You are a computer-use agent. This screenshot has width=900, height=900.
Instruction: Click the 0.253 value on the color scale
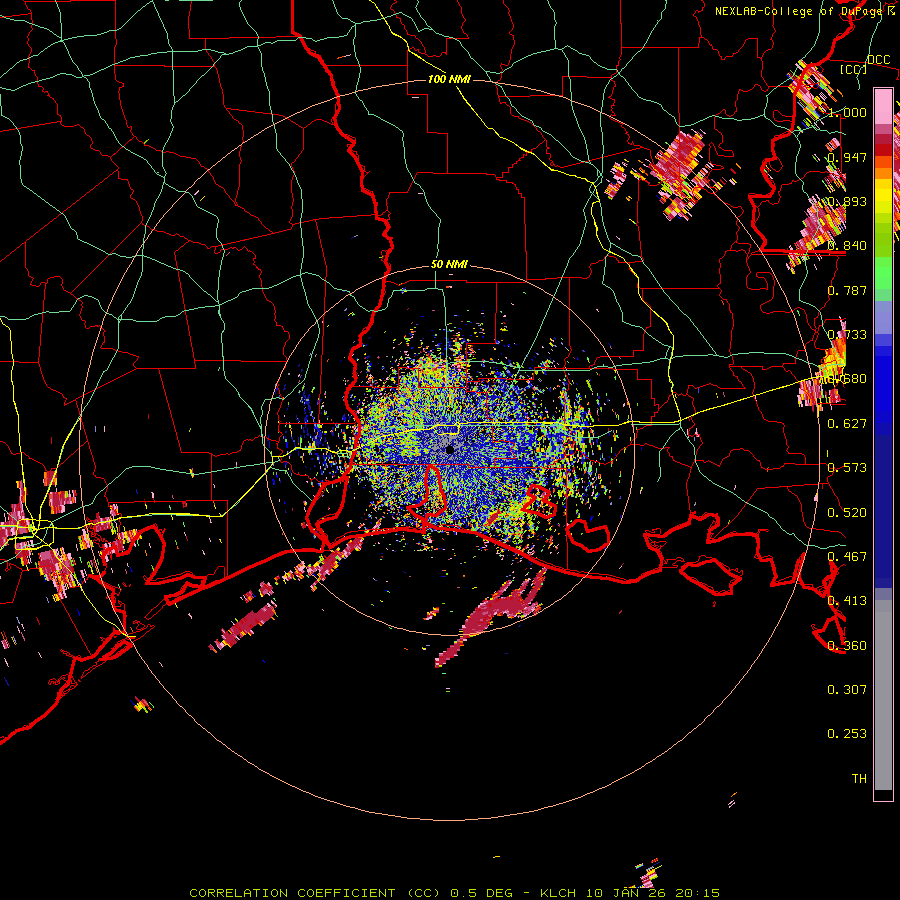coord(847,734)
